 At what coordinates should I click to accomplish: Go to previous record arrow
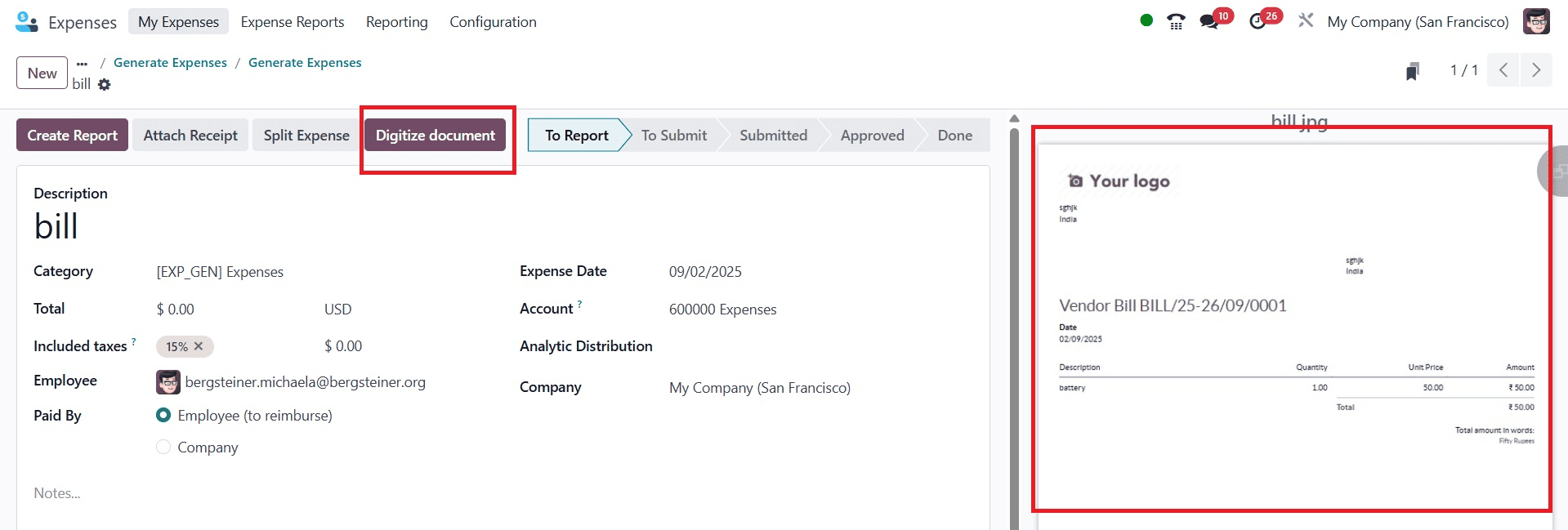[1503, 70]
